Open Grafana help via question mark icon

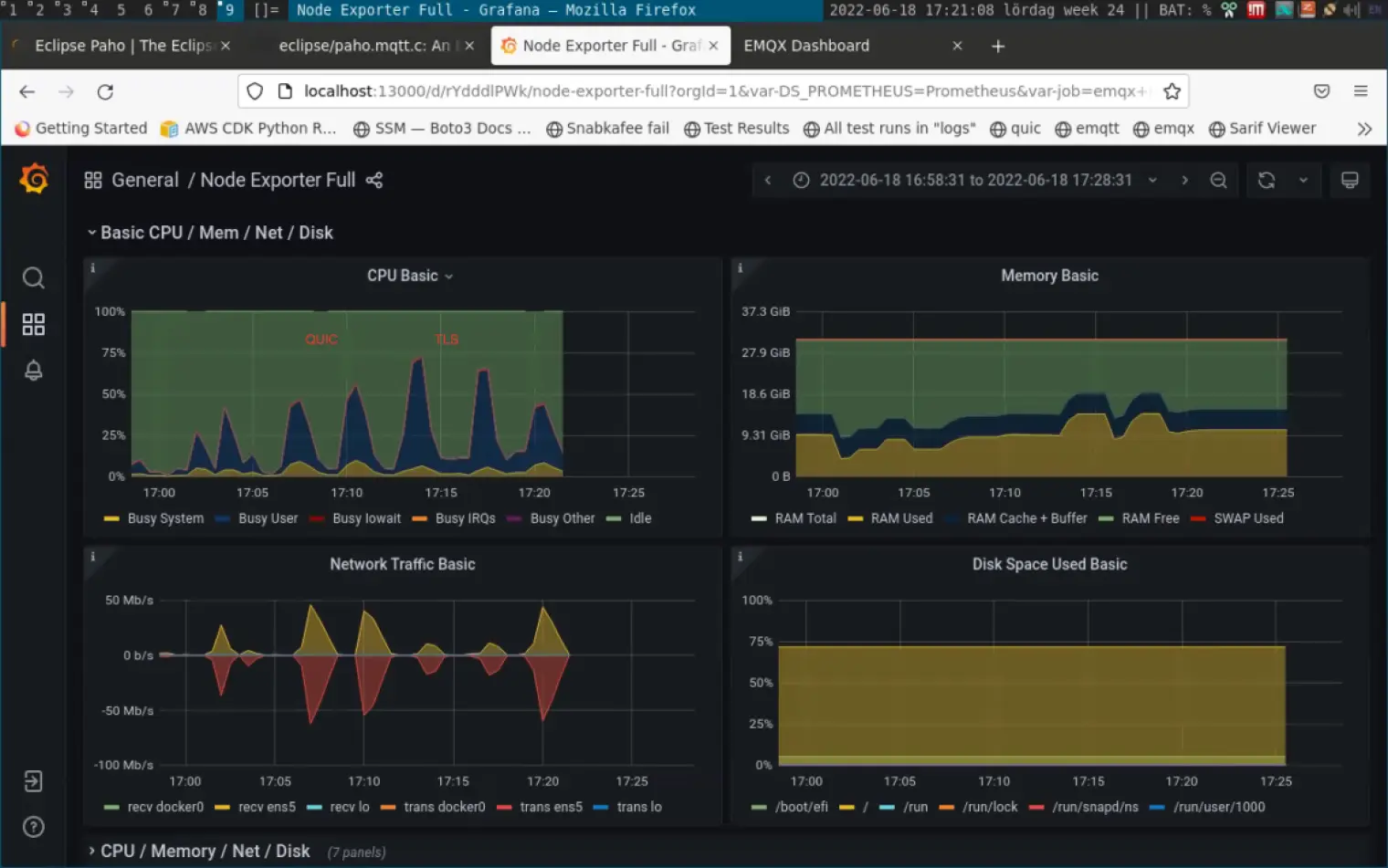(33, 827)
